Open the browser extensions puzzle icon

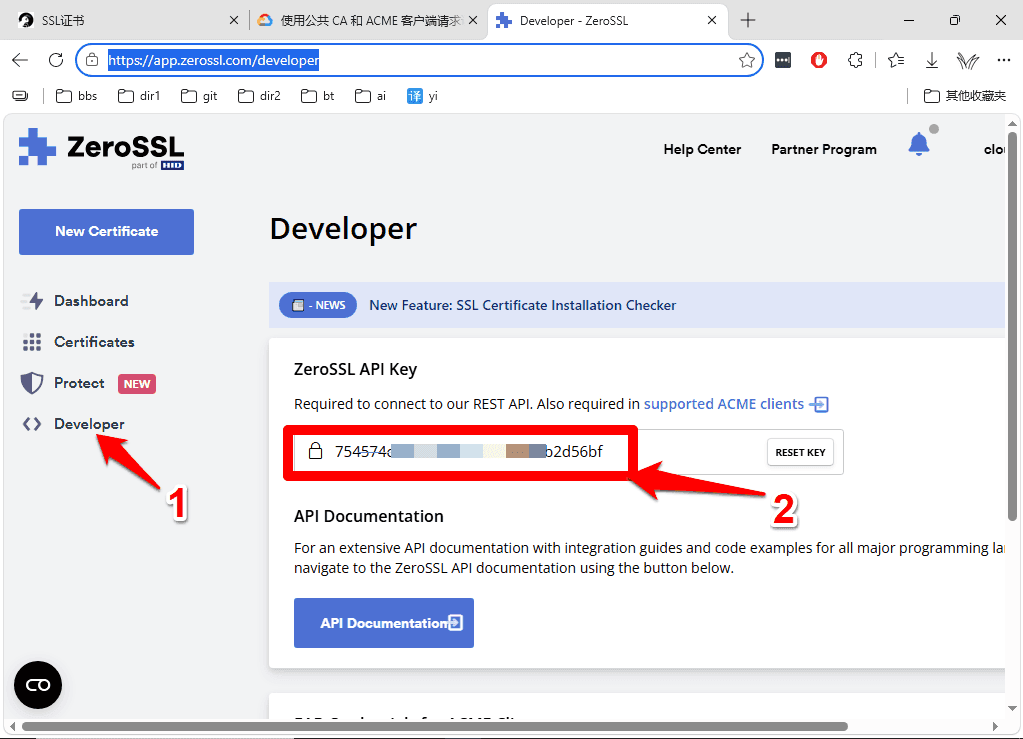855,61
